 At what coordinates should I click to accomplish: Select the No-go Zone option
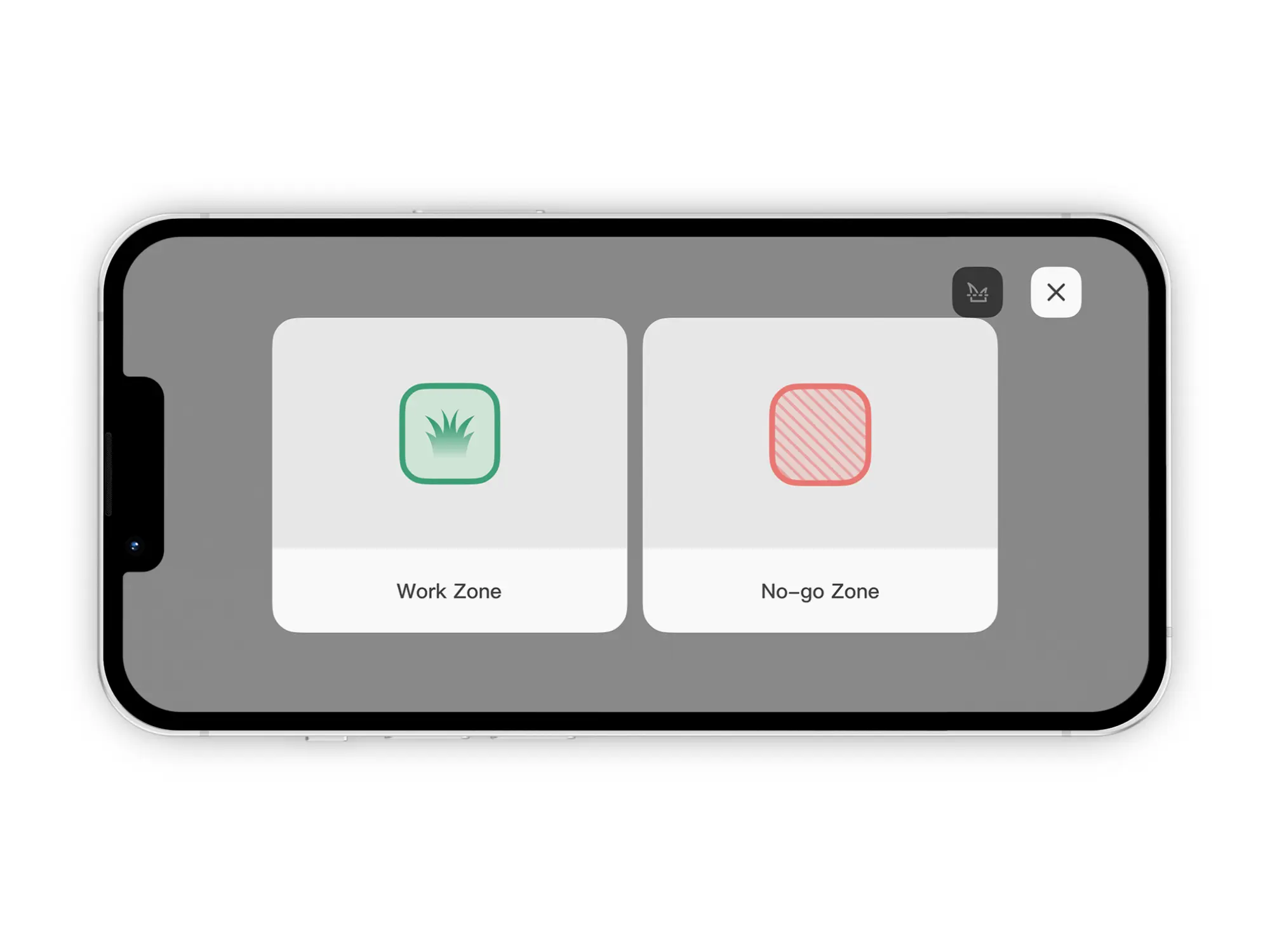820,475
